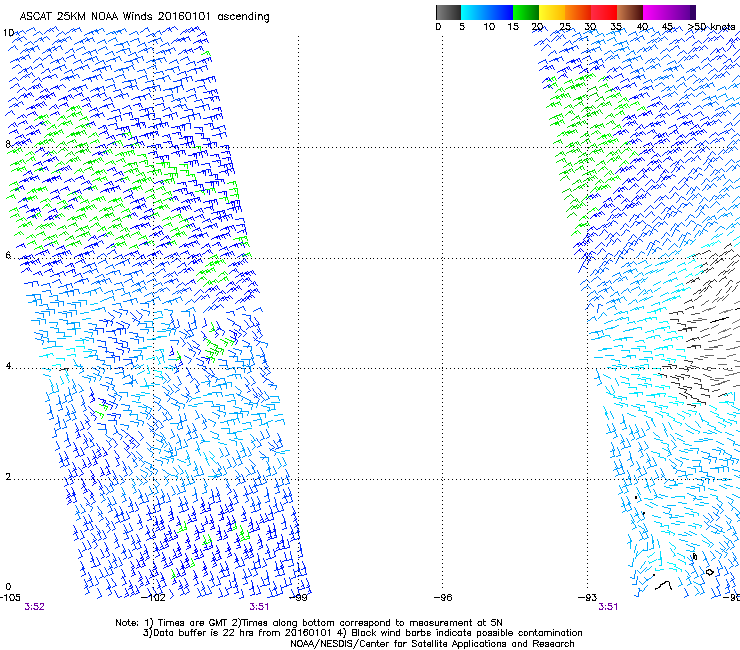Select the green 15-20 knots color bar segment
This screenshot has height=650, width=740.
(526, 12)
